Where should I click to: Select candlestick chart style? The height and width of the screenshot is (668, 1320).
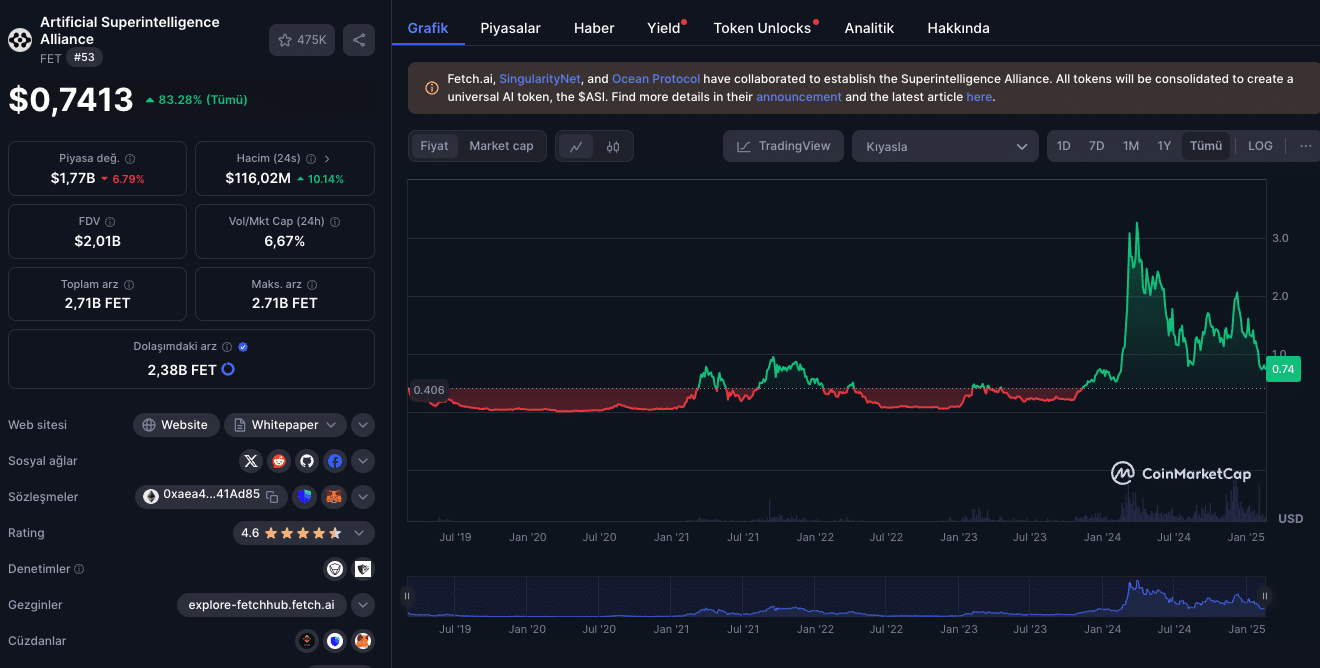(613, 146)
